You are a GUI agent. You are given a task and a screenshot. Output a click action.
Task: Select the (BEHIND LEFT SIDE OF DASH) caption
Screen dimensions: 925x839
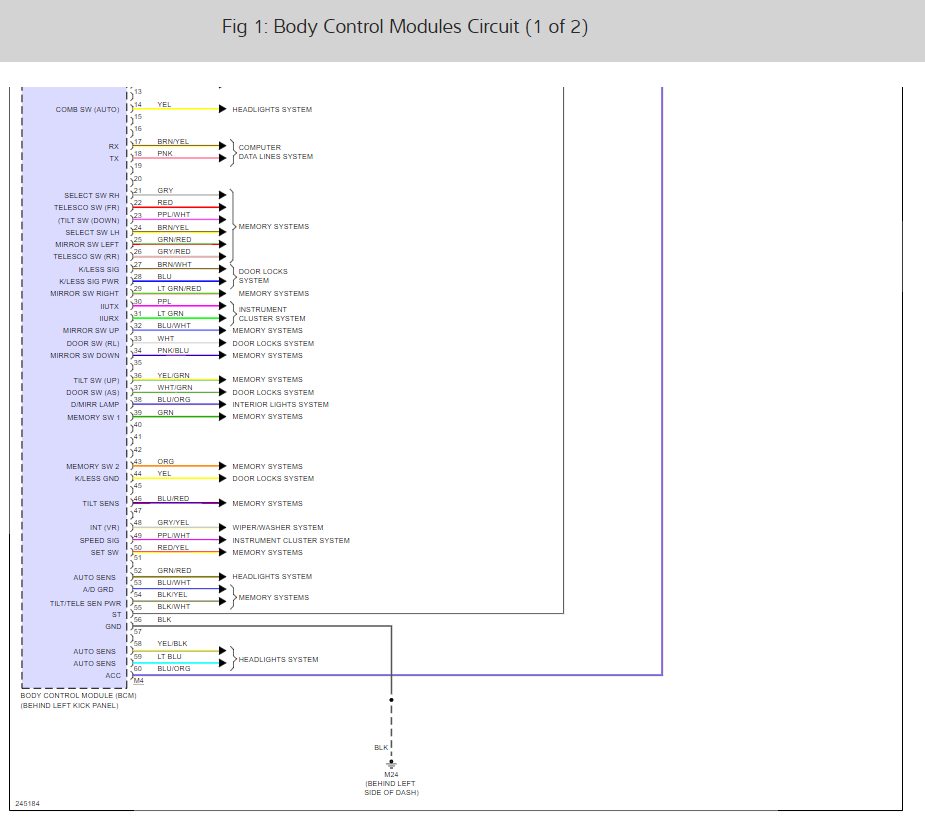tap(391, 788)
